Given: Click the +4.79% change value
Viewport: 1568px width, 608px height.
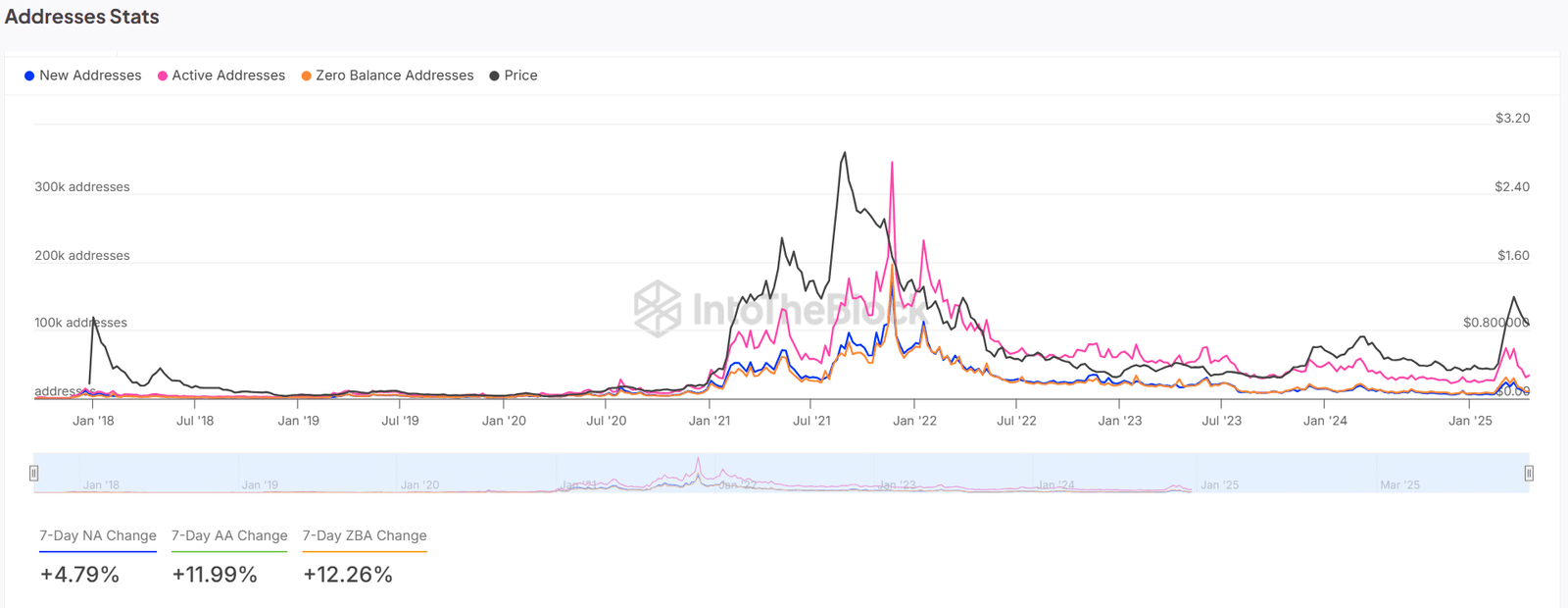Looking at the screenshot, I should point(79,575).
